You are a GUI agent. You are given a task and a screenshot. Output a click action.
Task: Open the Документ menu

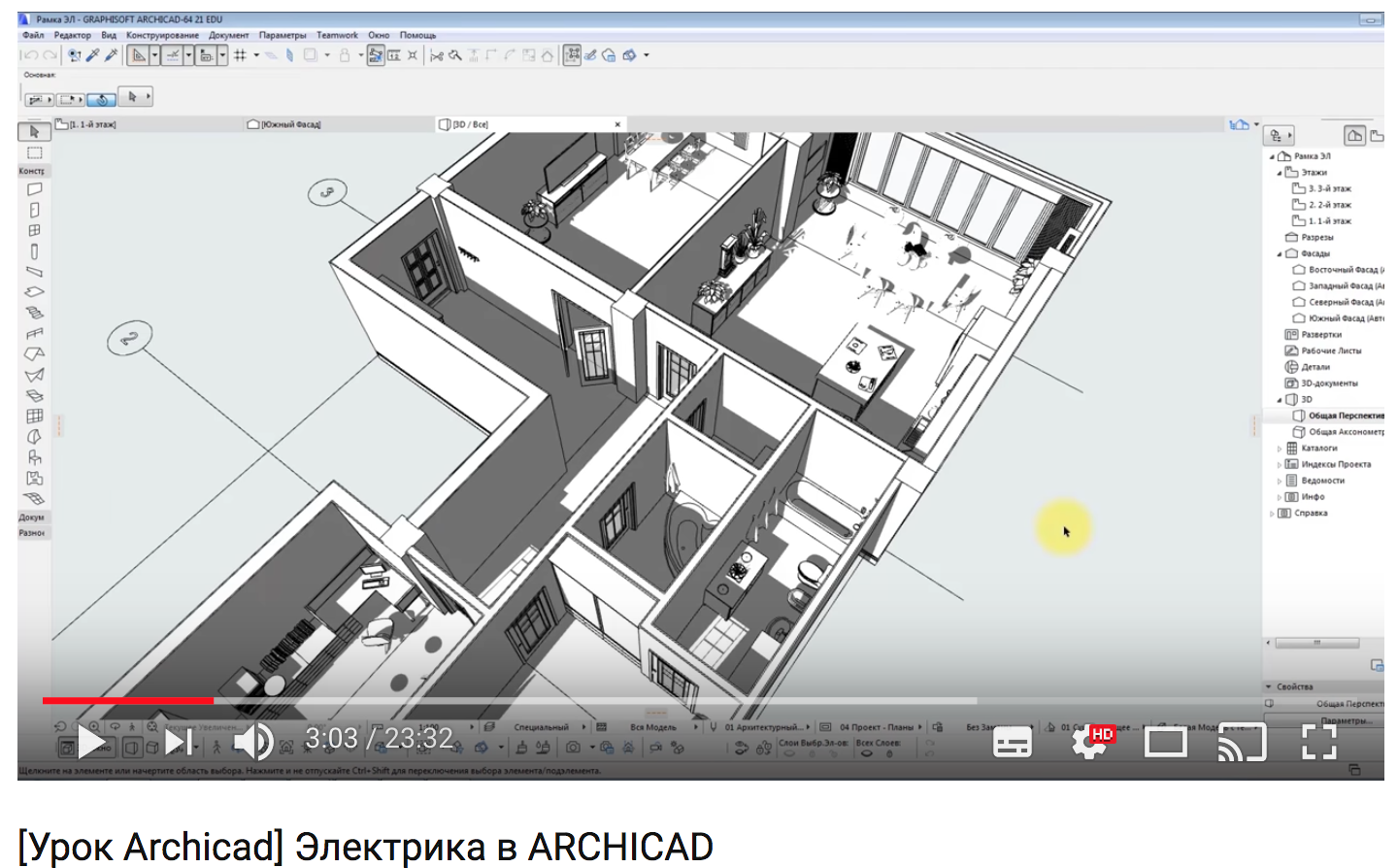click(229, 35)
